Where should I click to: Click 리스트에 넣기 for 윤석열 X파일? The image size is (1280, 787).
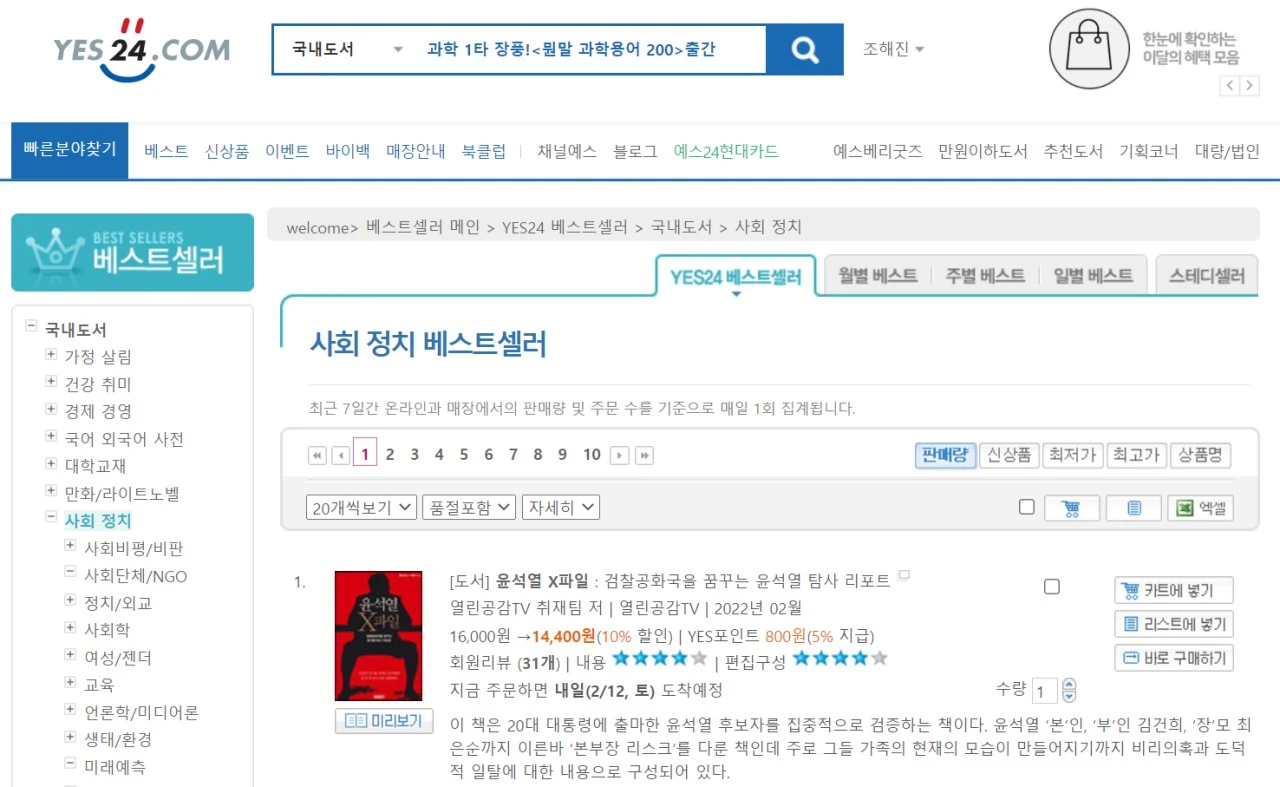point(1174,624)
